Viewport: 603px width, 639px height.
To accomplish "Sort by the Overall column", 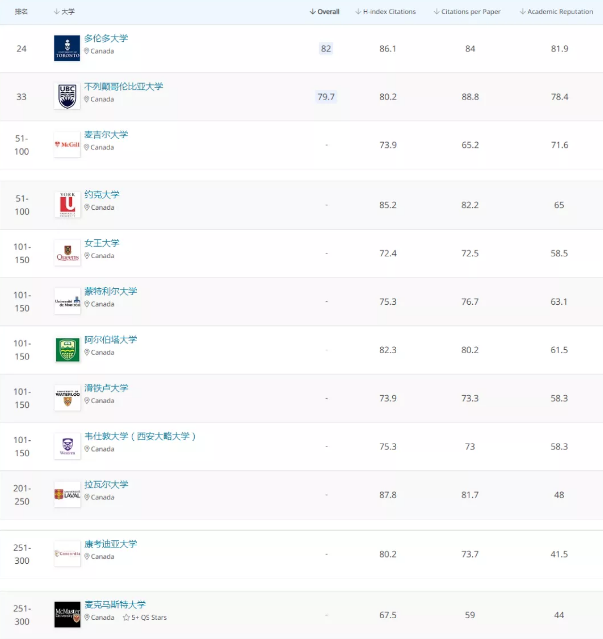I will (324, 12).
